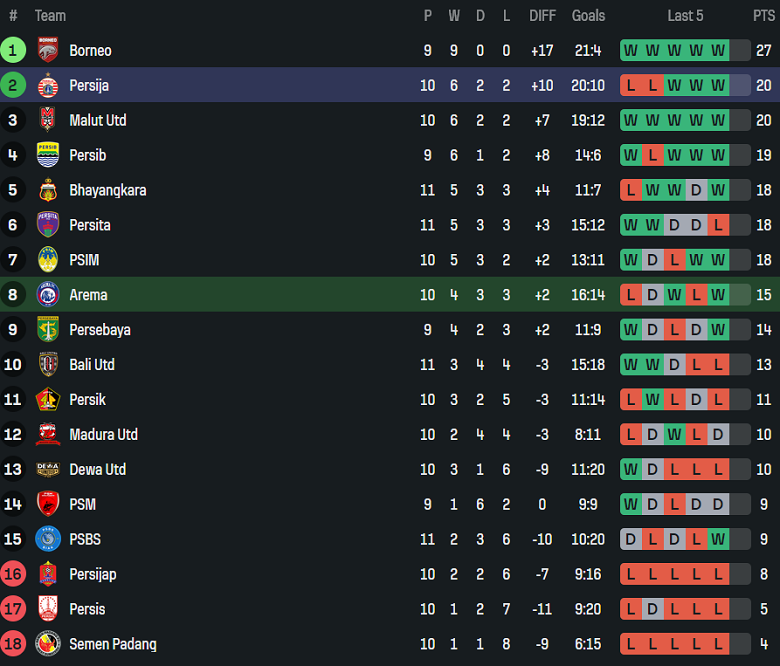Click the Last 5 column header
Viewport: 780px width, 666px height.
[x=685, y=16]
